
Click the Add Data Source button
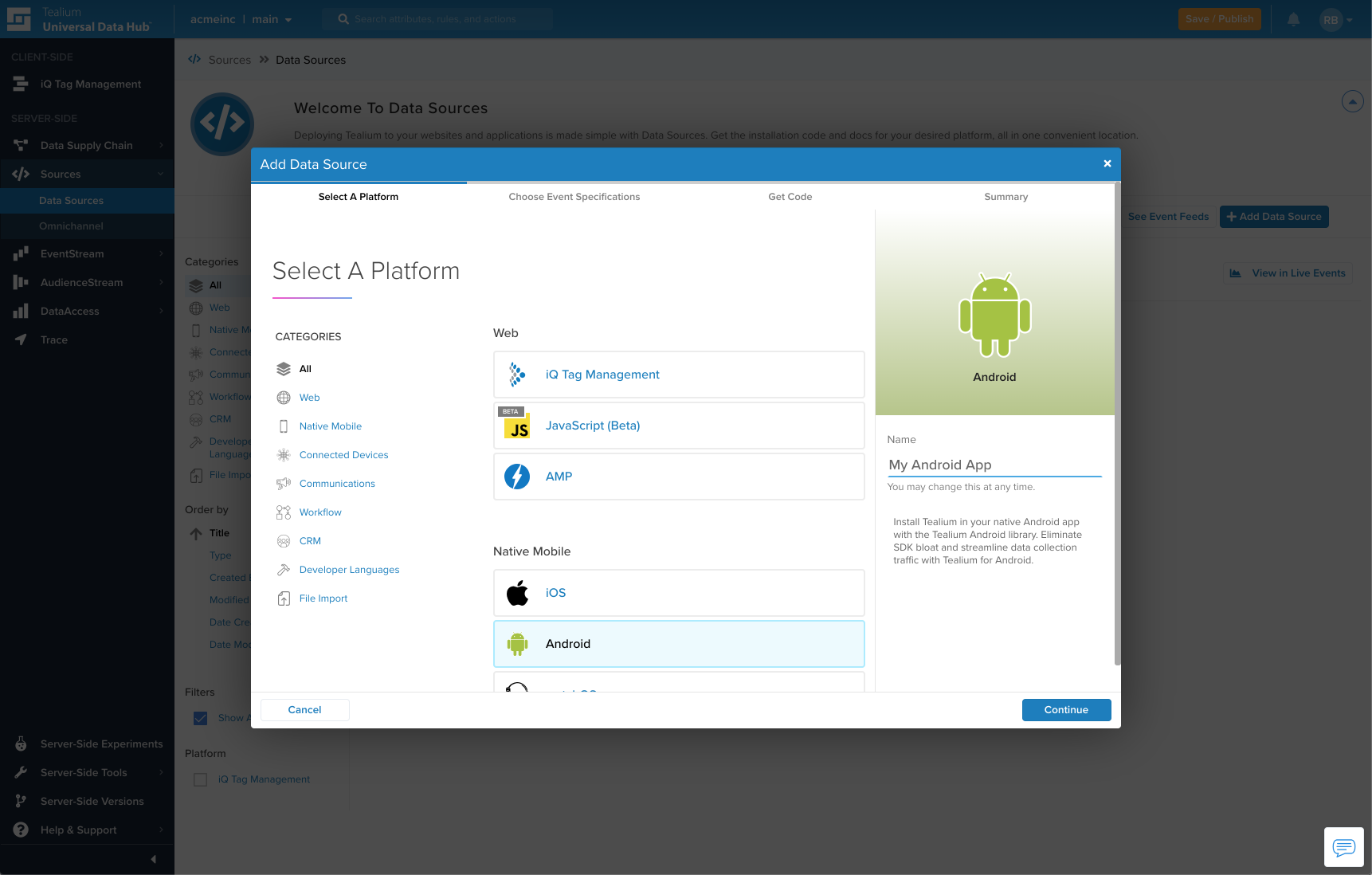pos(1274,217)
